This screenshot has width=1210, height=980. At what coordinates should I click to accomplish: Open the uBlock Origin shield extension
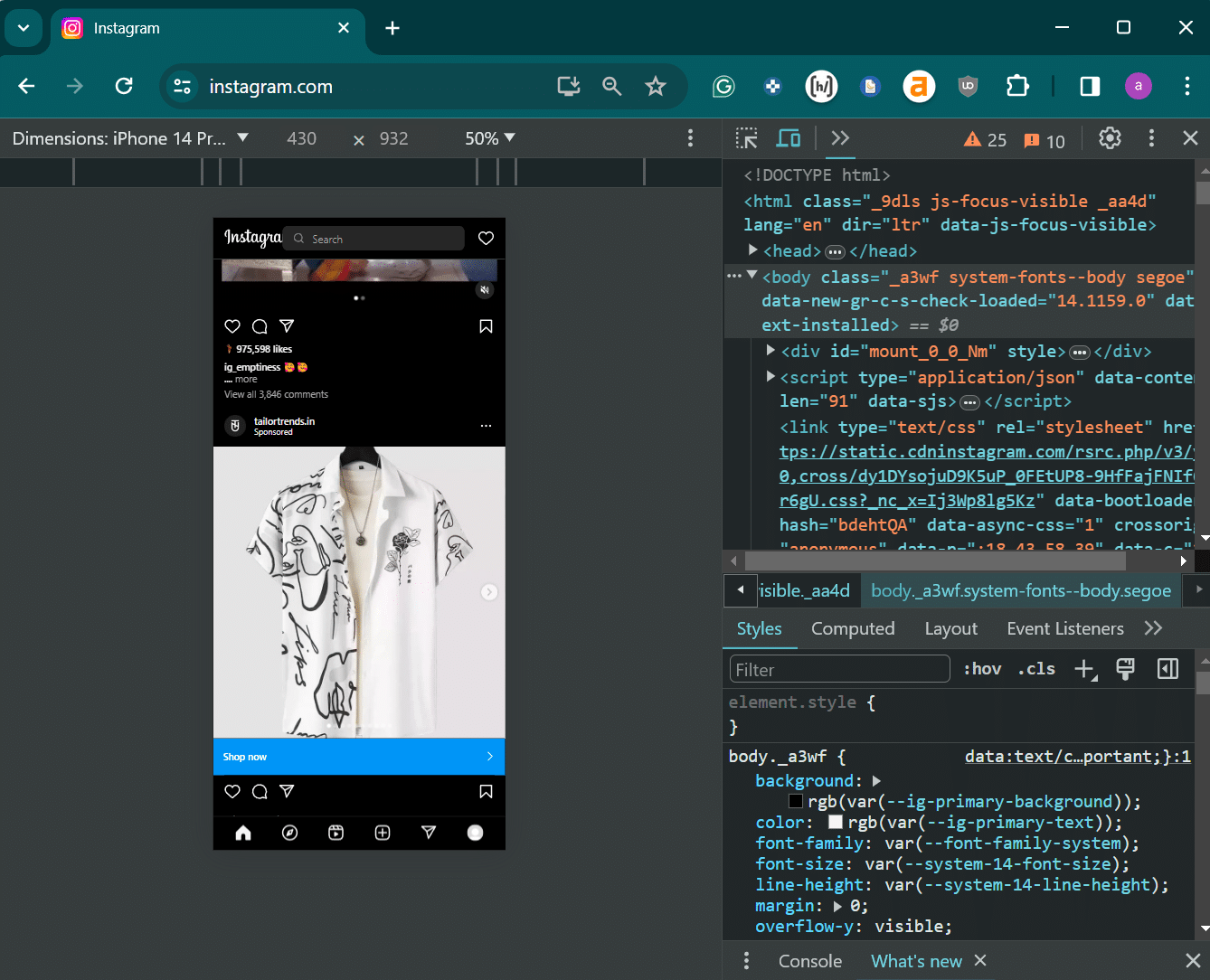[x=968, y=87]
